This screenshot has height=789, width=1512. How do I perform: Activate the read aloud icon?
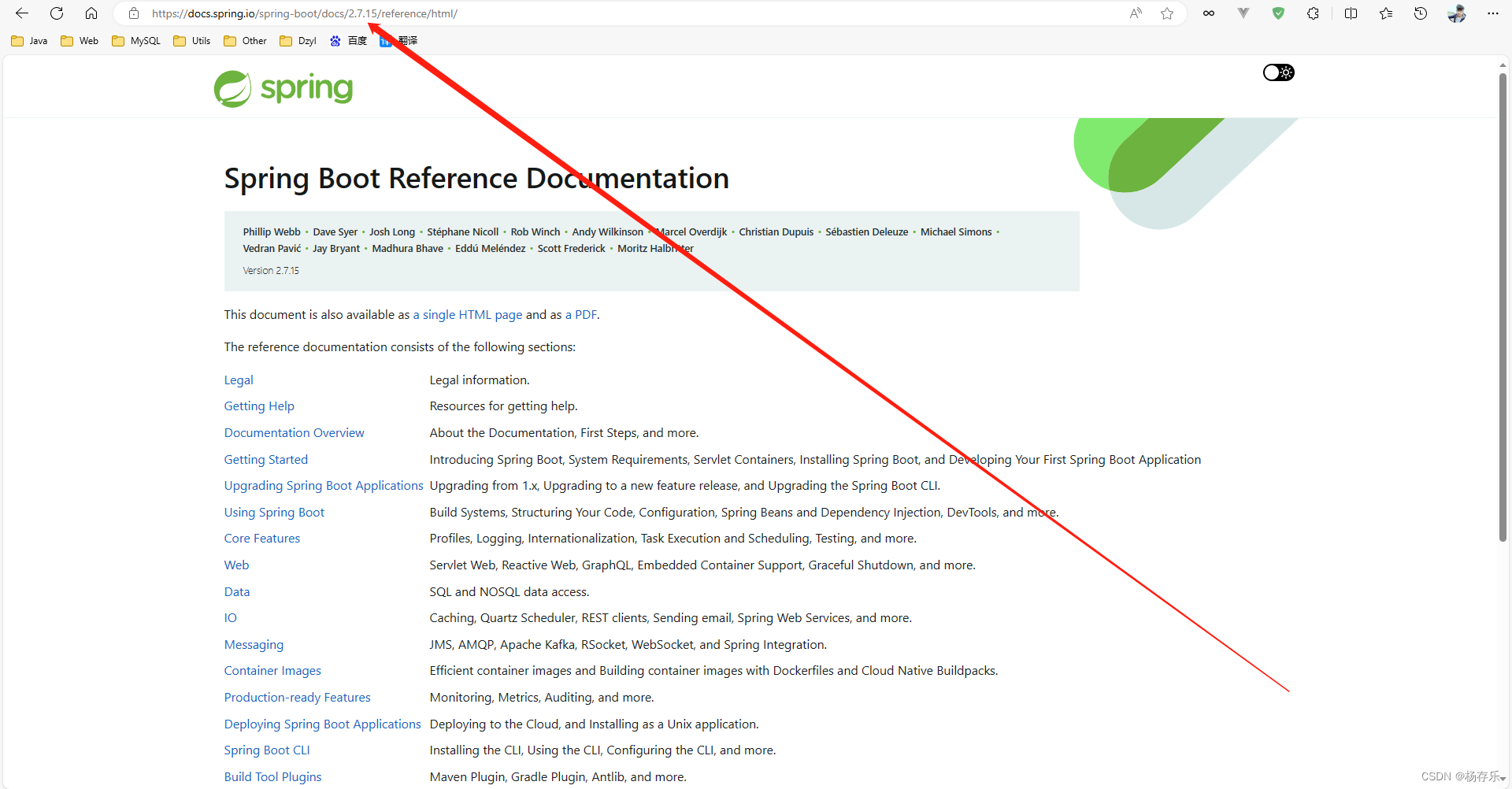pos(1136,13)
